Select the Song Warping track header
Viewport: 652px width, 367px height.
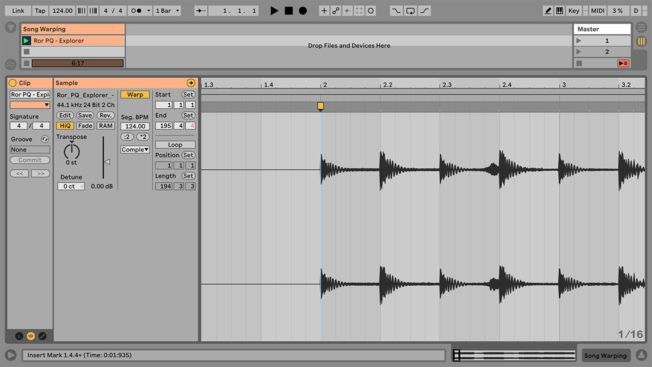point(73,29)
